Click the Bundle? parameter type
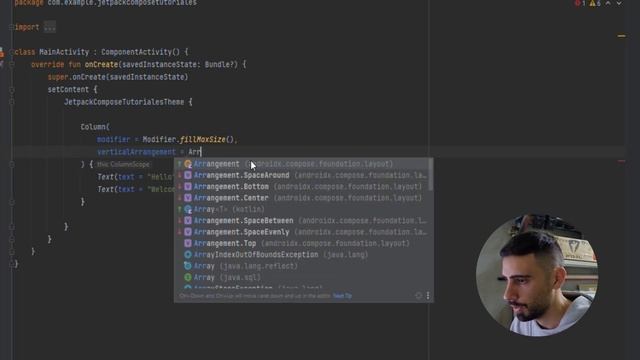Viewport: 640px width, 360px height. (221, 64)
